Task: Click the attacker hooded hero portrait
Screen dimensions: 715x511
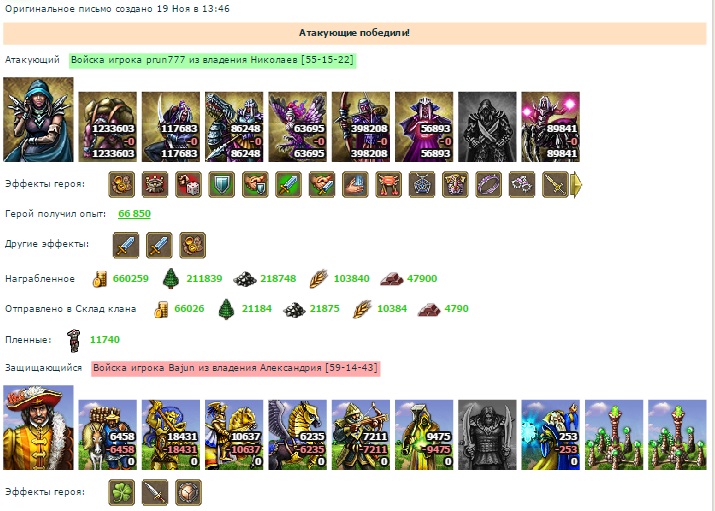Action: point(38,119)
